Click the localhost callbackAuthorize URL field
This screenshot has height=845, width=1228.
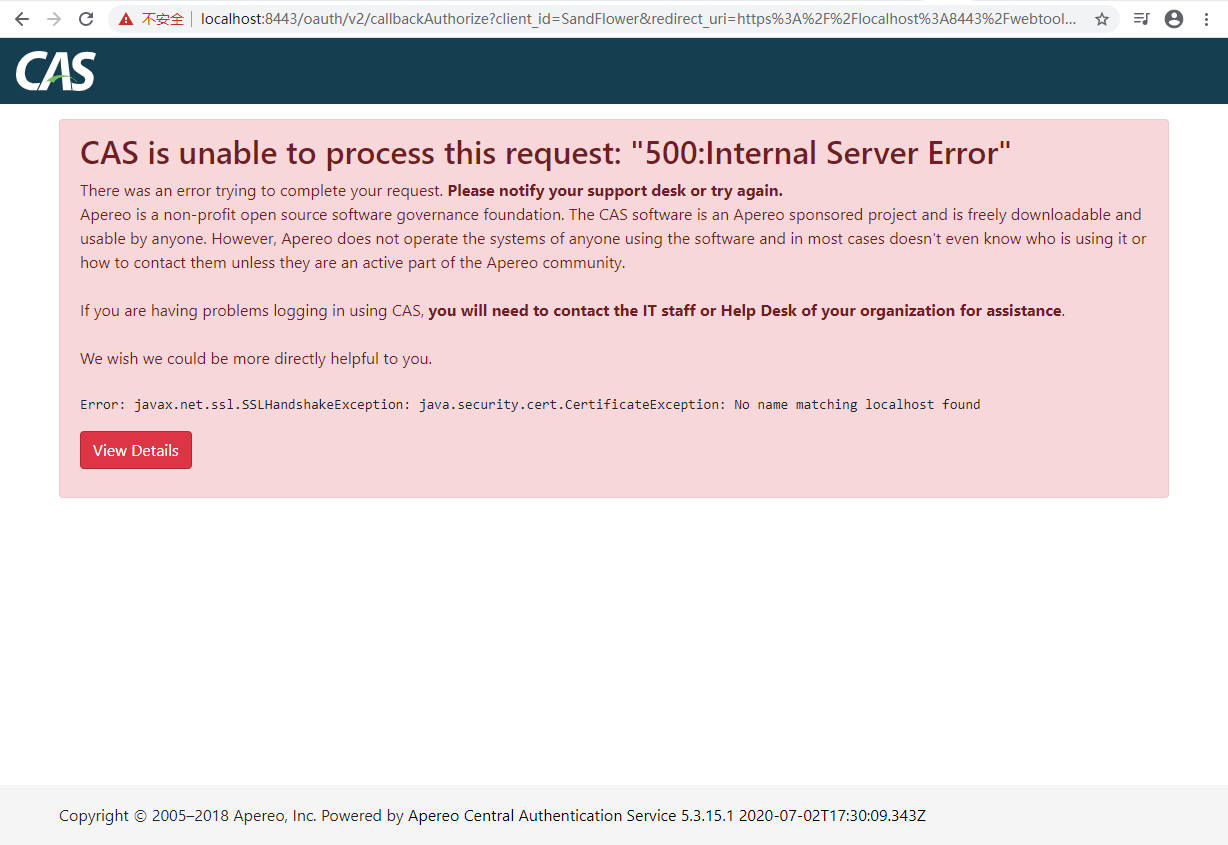[638, 19]
